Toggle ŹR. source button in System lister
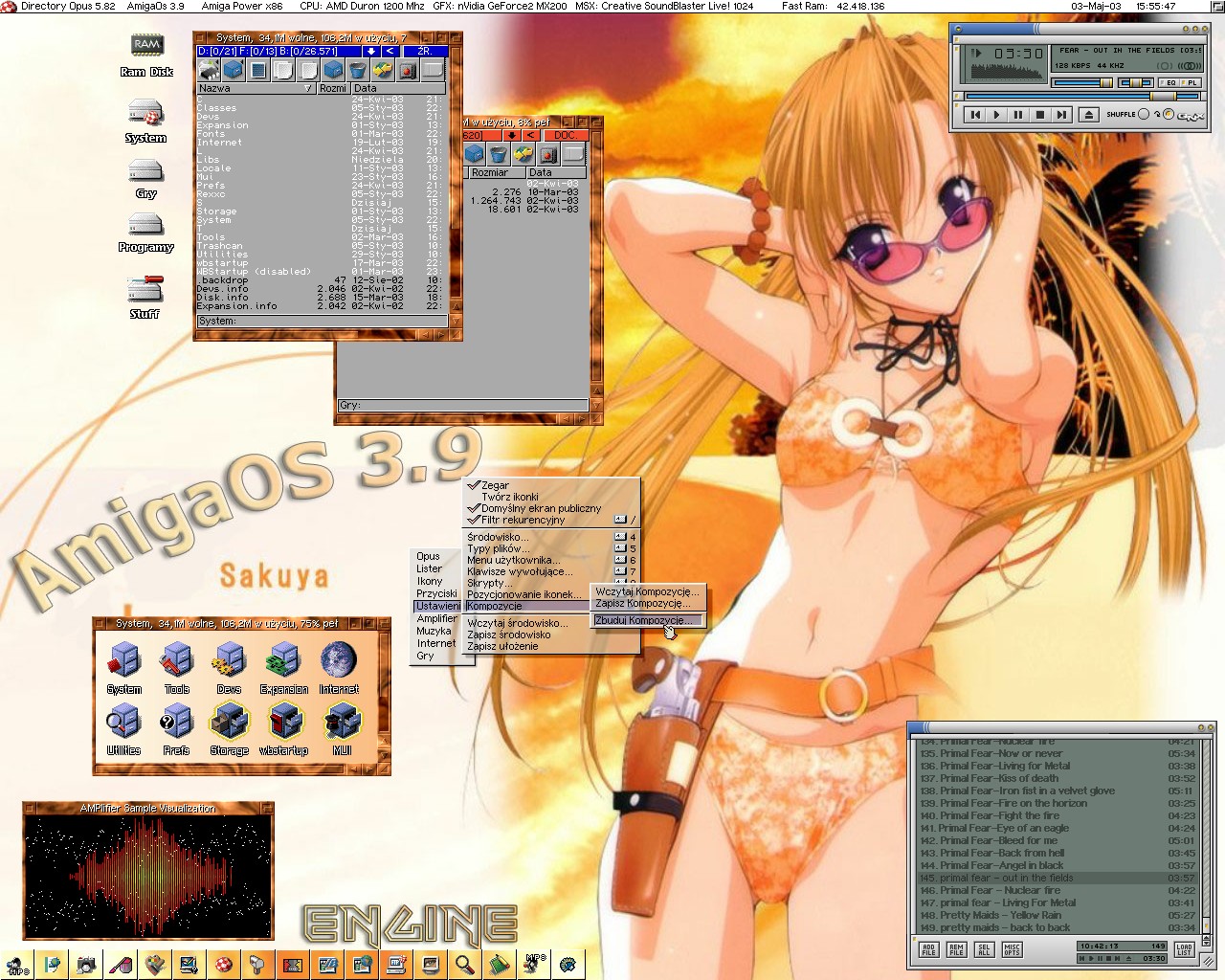 pos(424,51)
